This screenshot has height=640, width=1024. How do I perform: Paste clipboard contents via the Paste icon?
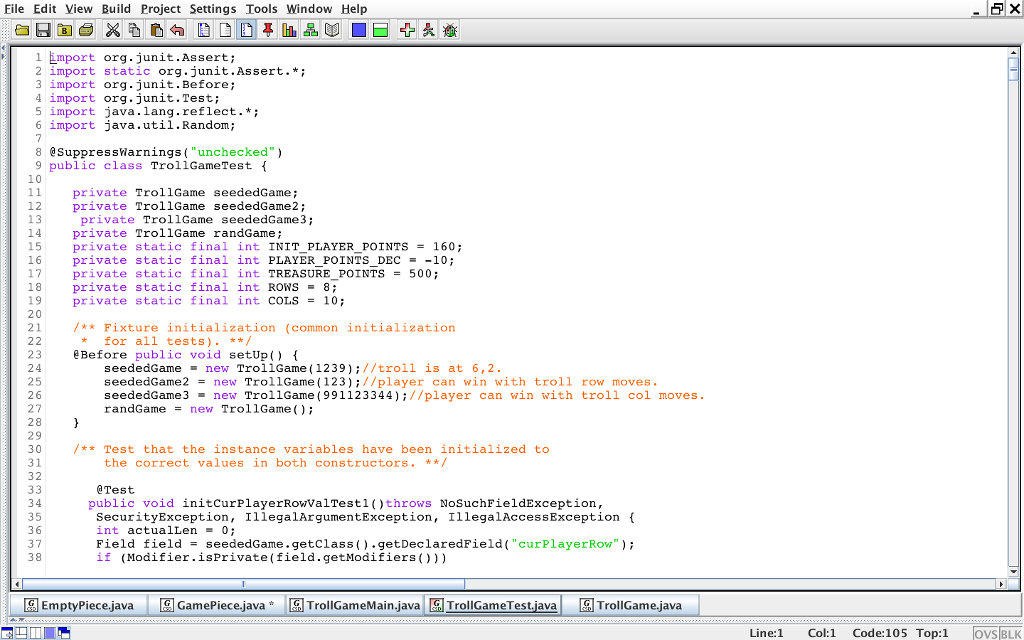coord(155,30)
